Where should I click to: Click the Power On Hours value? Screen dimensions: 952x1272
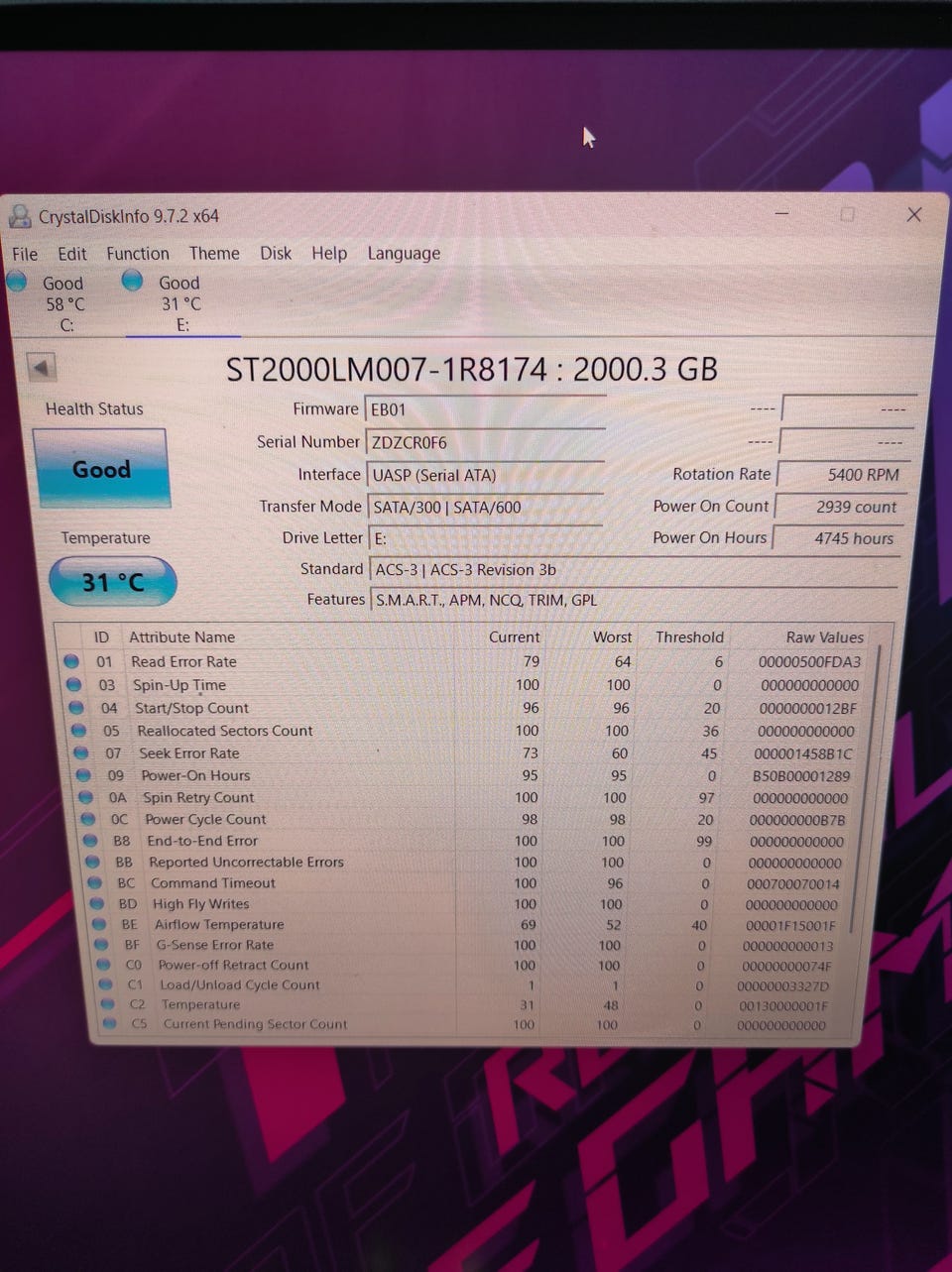[x=838, y=538]
